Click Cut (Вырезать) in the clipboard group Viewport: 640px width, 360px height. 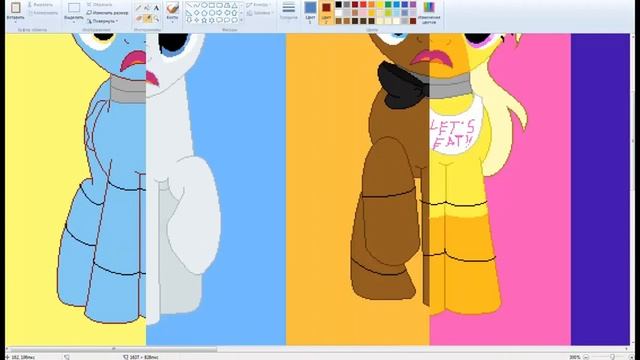[40, 4]
